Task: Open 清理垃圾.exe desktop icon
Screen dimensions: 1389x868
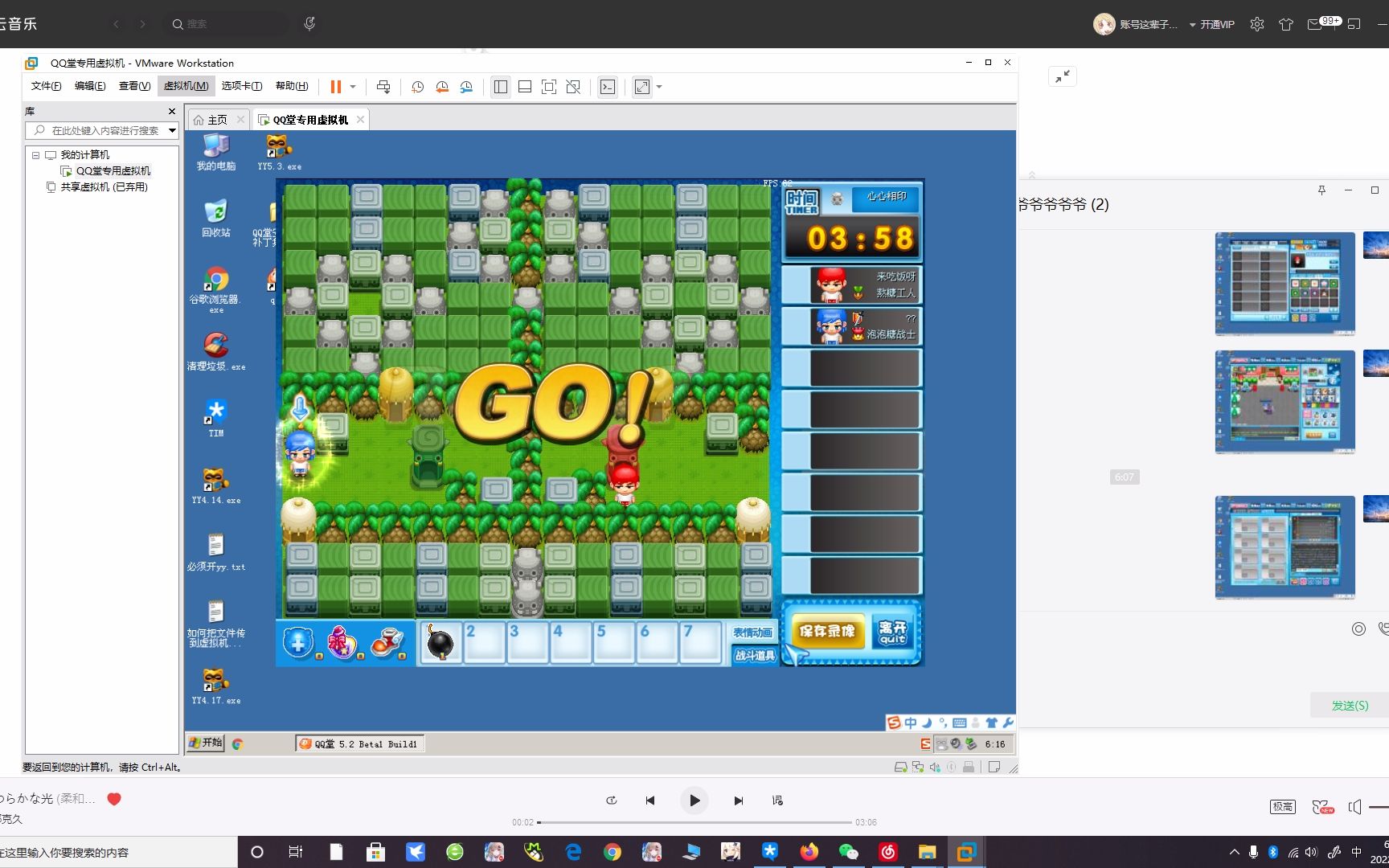Action: coord(216,351)
